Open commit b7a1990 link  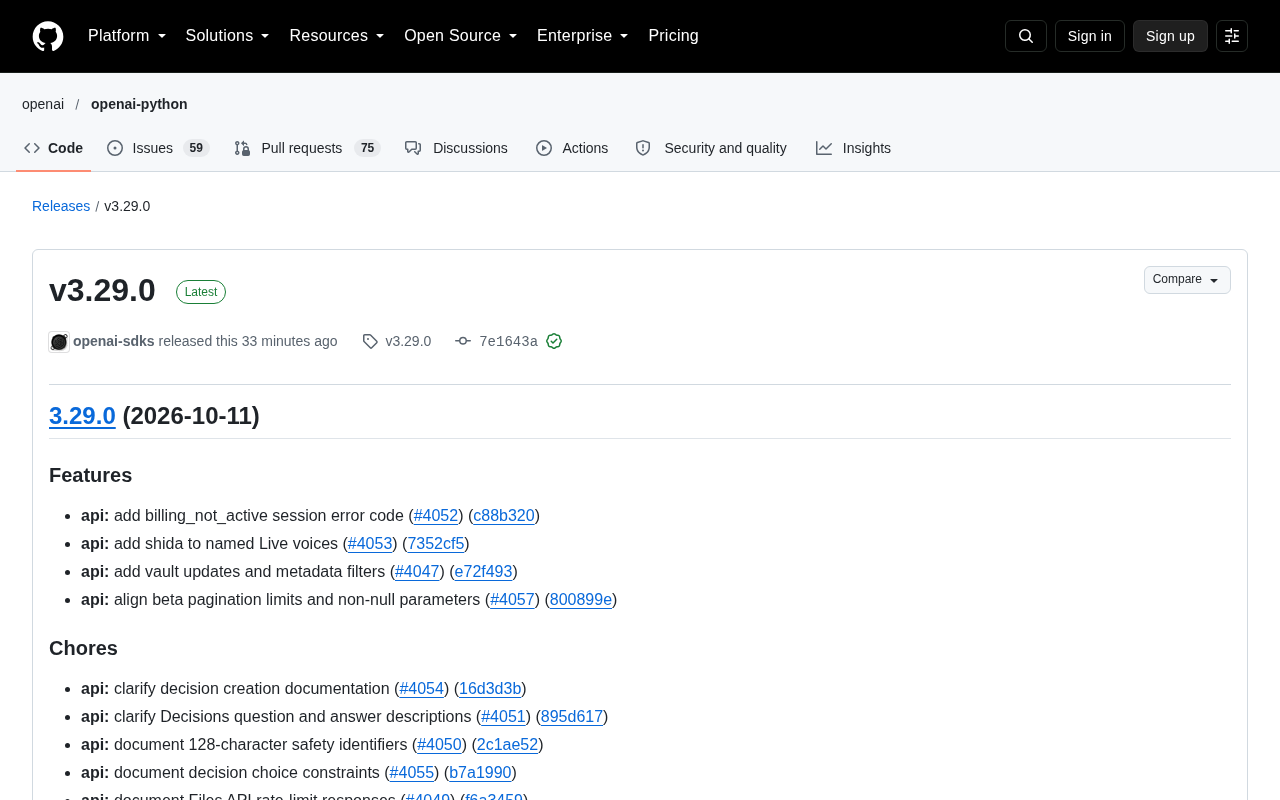click(x=481, y=773)
